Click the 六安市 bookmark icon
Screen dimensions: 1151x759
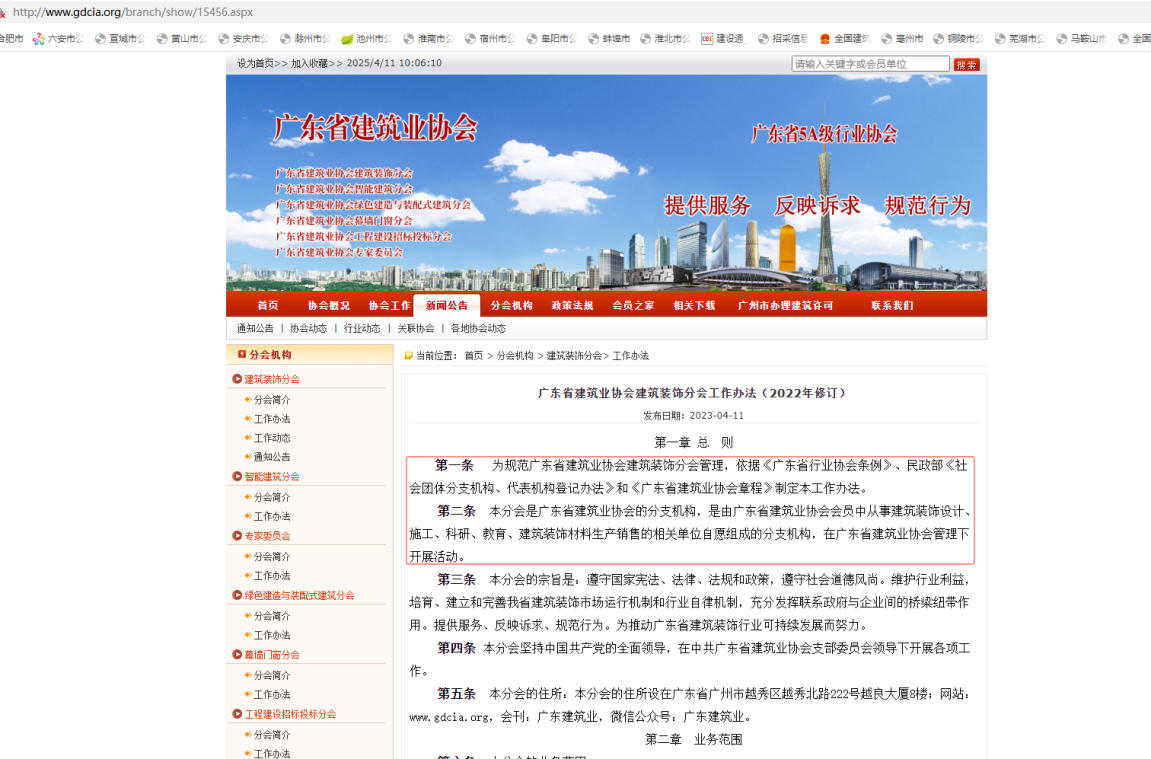click(39, 39)
